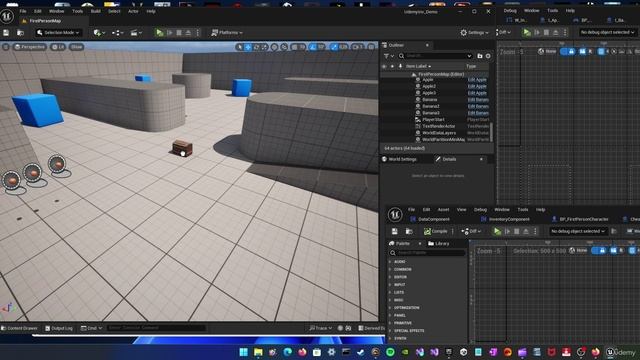Choose the Translate (move) tool in the viewport
This screenshot has height=360, width=640.
248,47
